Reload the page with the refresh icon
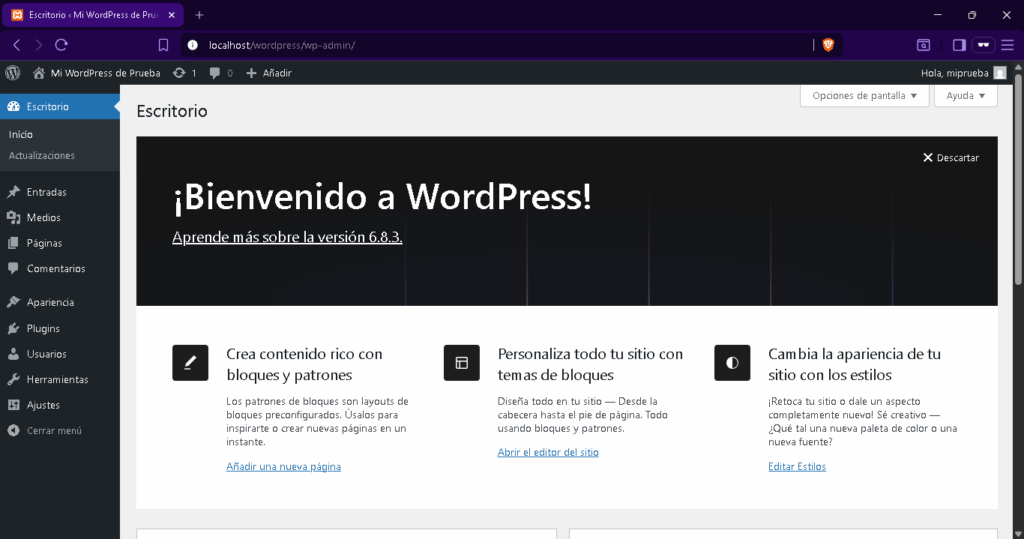Screen dimensions: 1024x539 pyautogui.click(x=61, y=45)
